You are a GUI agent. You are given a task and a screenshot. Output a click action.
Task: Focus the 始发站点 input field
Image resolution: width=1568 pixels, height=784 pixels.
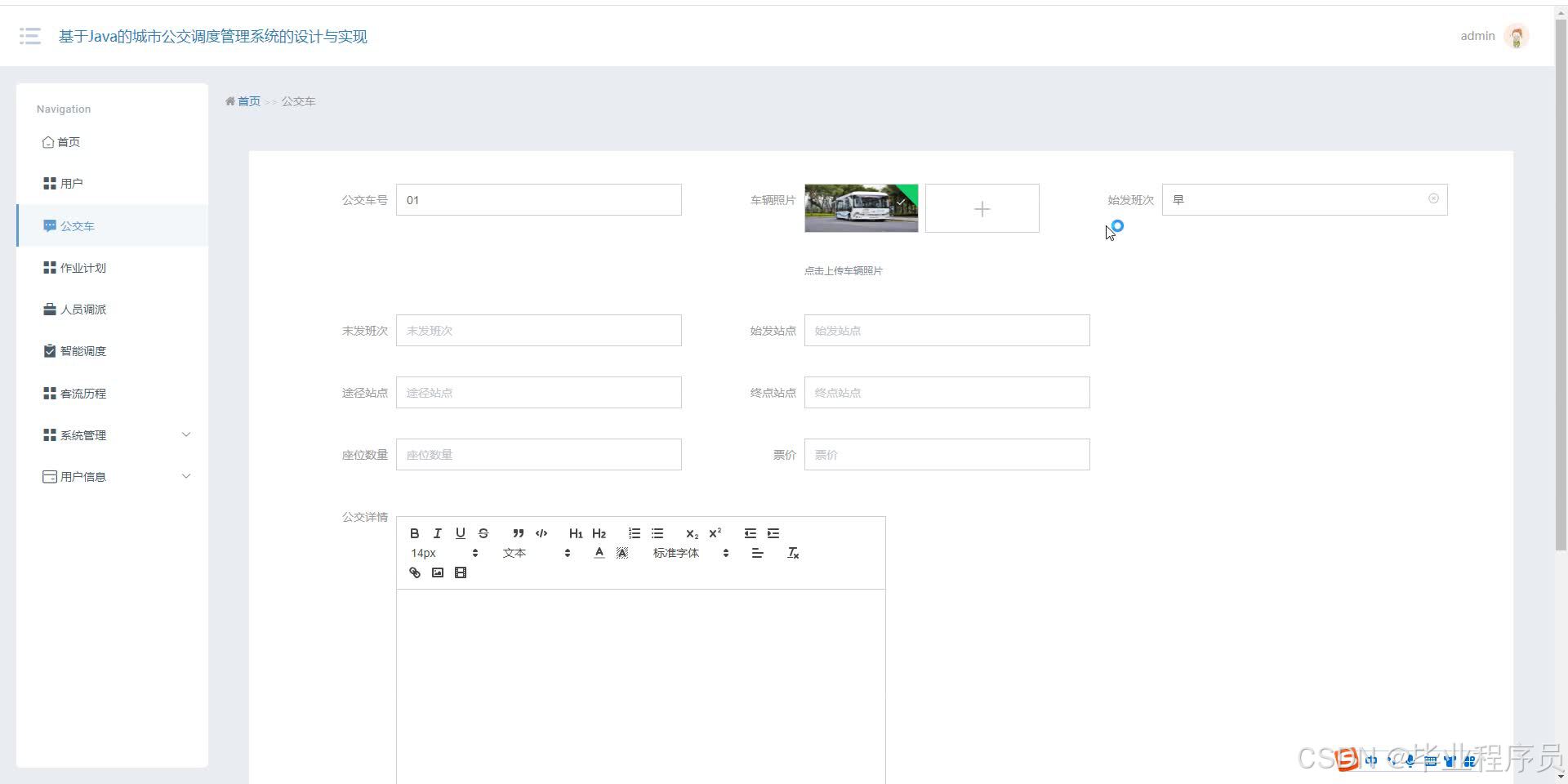coord(947,331)
